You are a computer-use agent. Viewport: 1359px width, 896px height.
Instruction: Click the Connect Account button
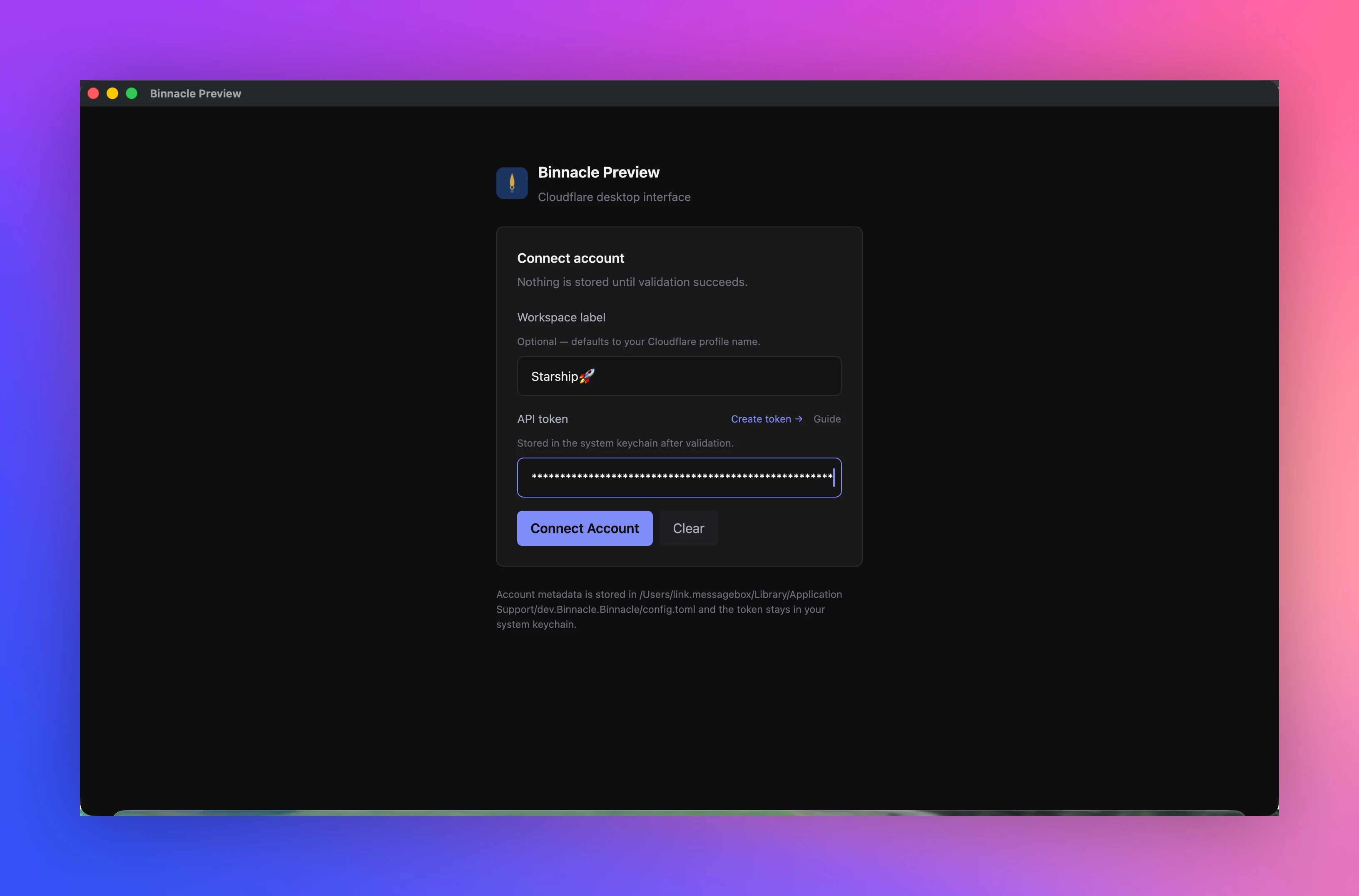point(584,528)
